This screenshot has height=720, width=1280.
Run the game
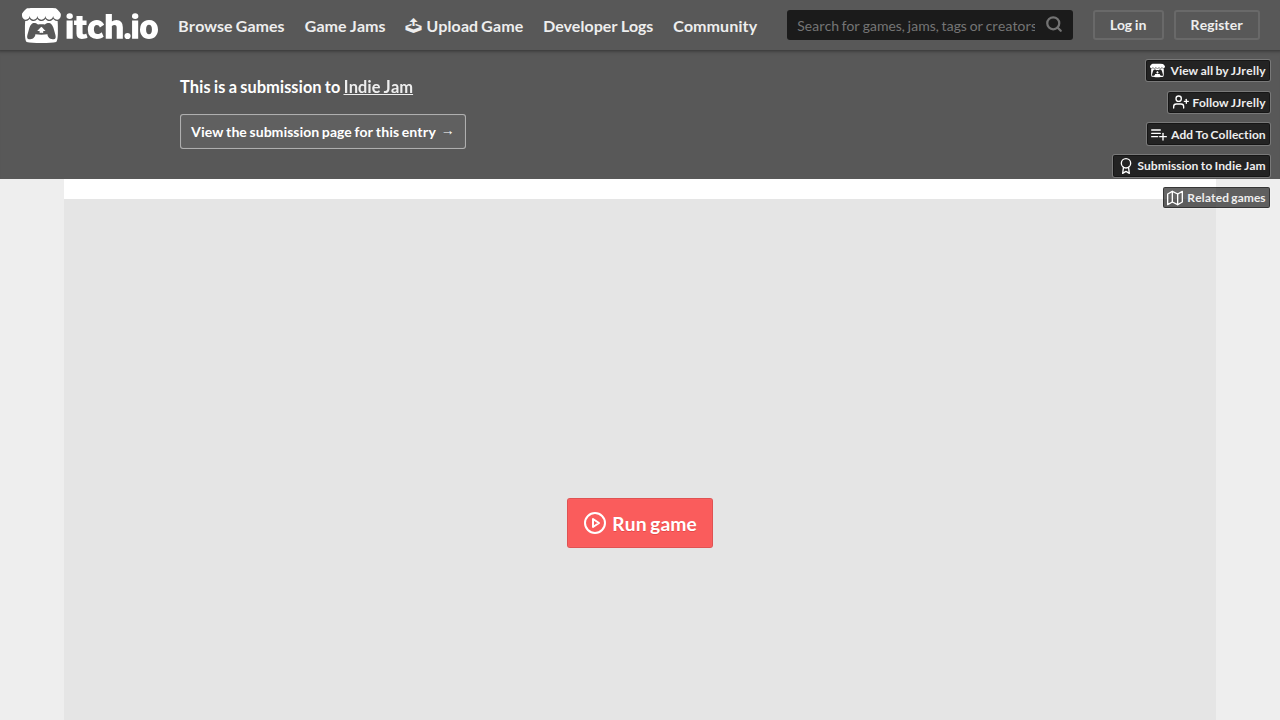(640, 523)
